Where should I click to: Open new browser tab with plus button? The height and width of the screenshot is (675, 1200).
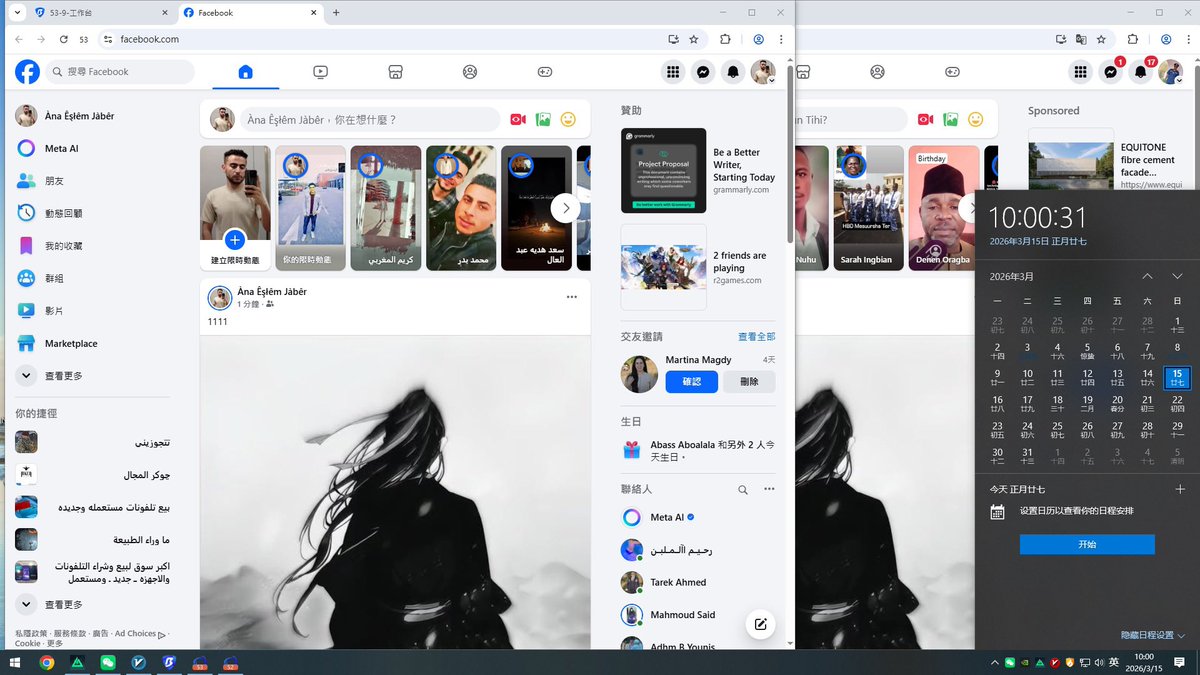(x=336, y=13)
